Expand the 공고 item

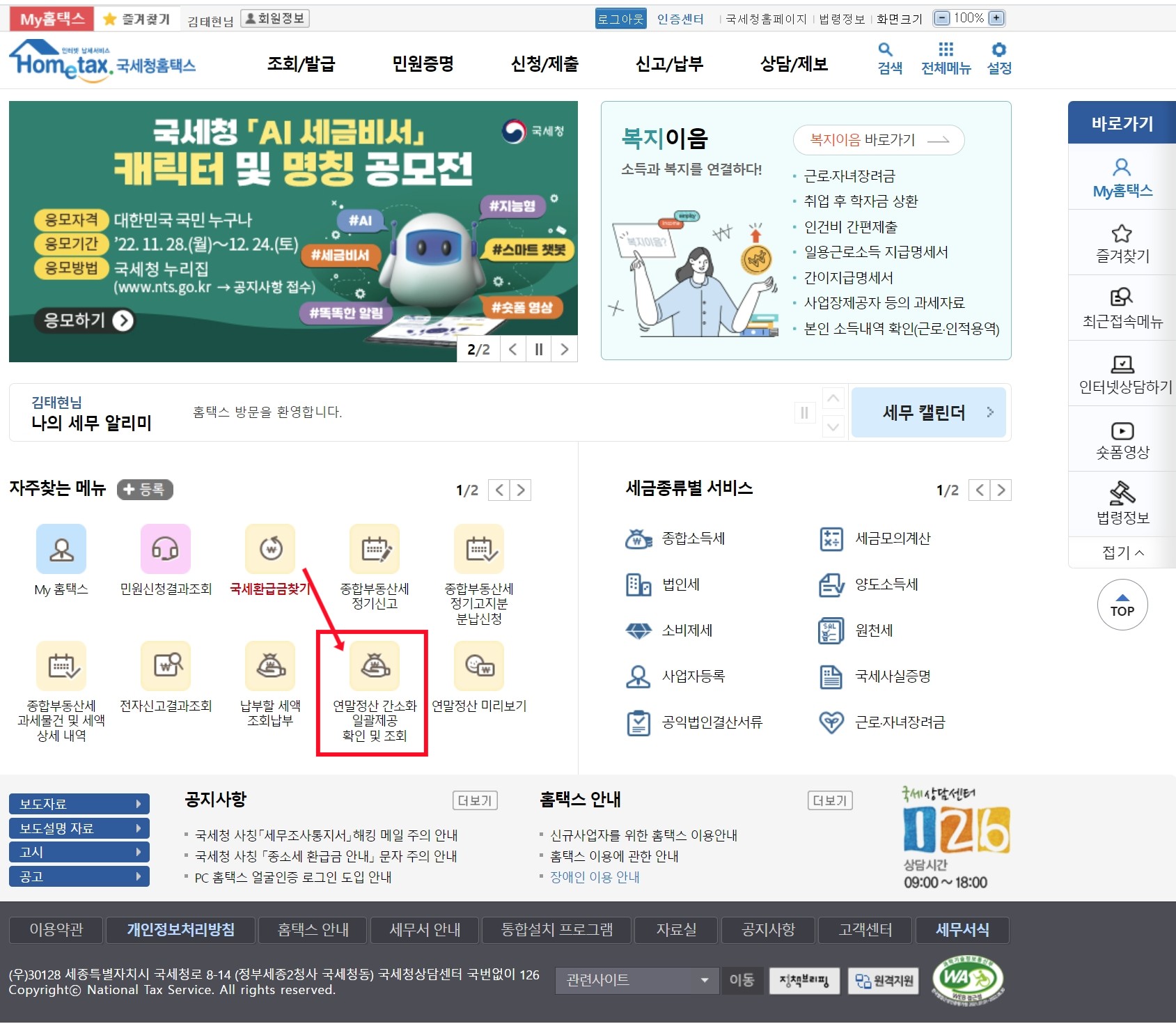pos(79,876)
